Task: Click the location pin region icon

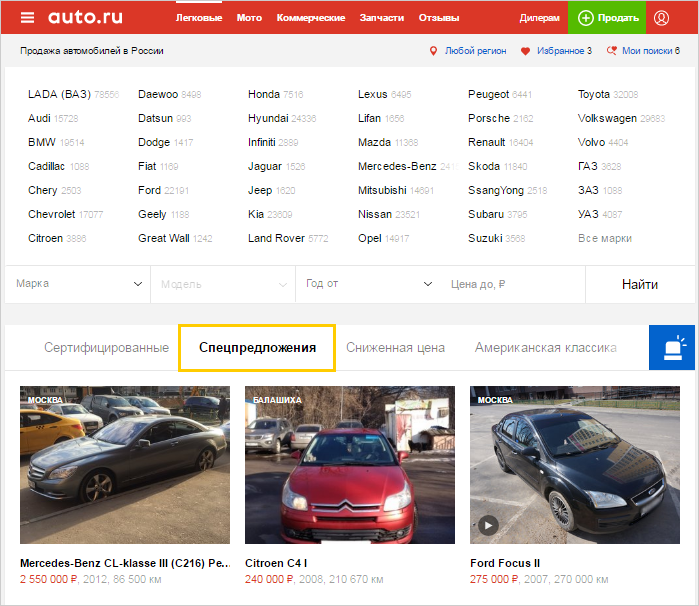Action: [433, 51]
